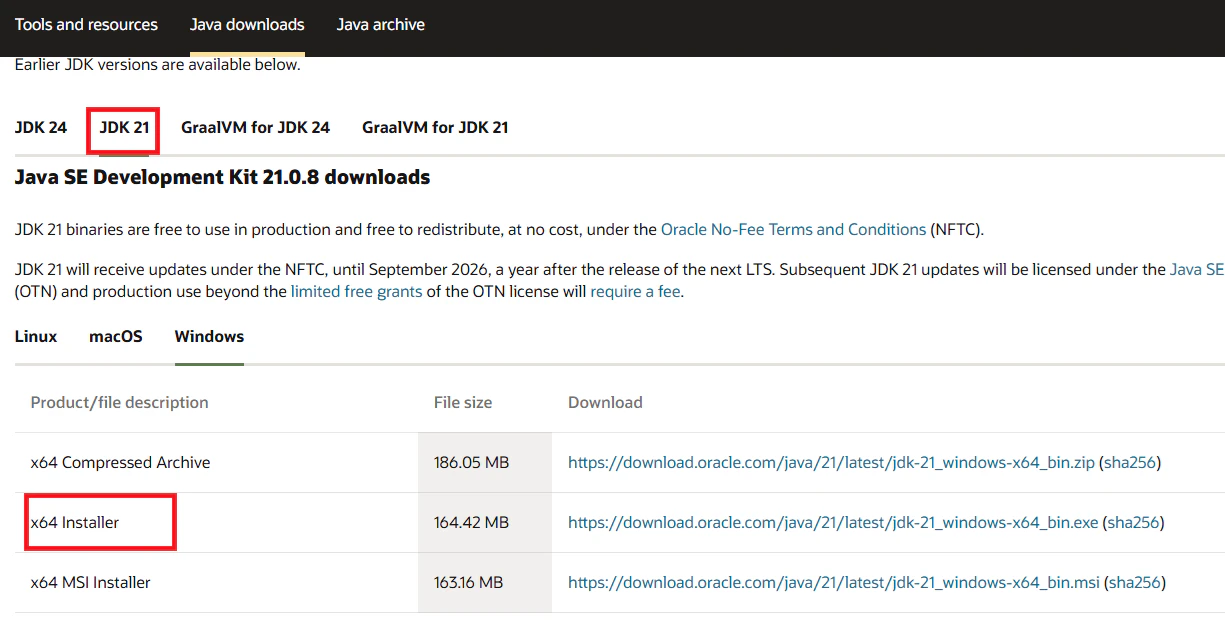Image resolution: width=1225 pixels, height=620 pixels.
Task: Open the GraalVM for JDK 24 tab
Action: (x=255, y=128)
